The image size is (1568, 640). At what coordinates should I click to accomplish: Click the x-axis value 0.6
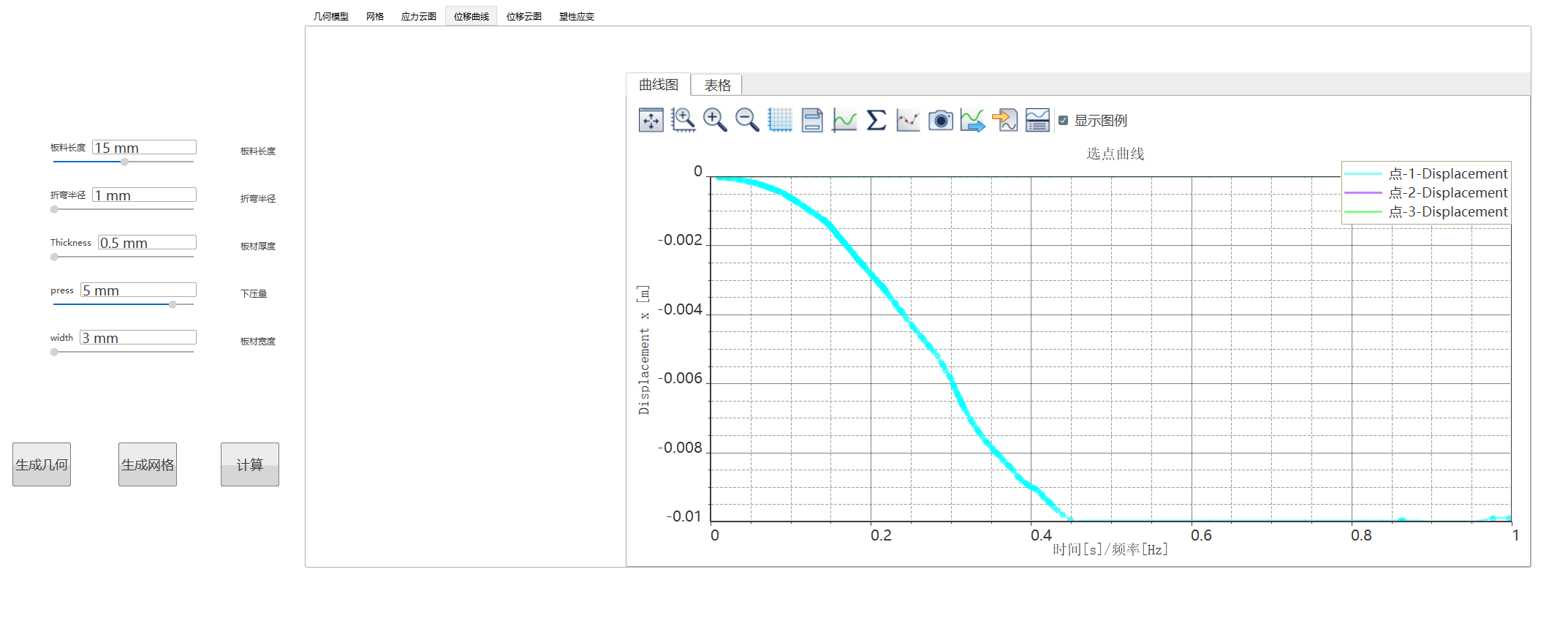1201,535
